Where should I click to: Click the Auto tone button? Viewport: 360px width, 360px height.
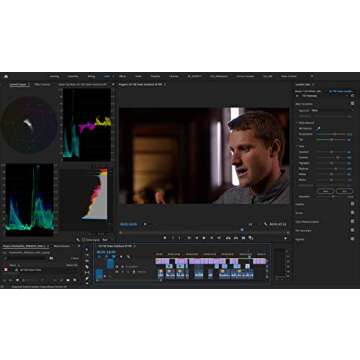[x=344, y=191]
